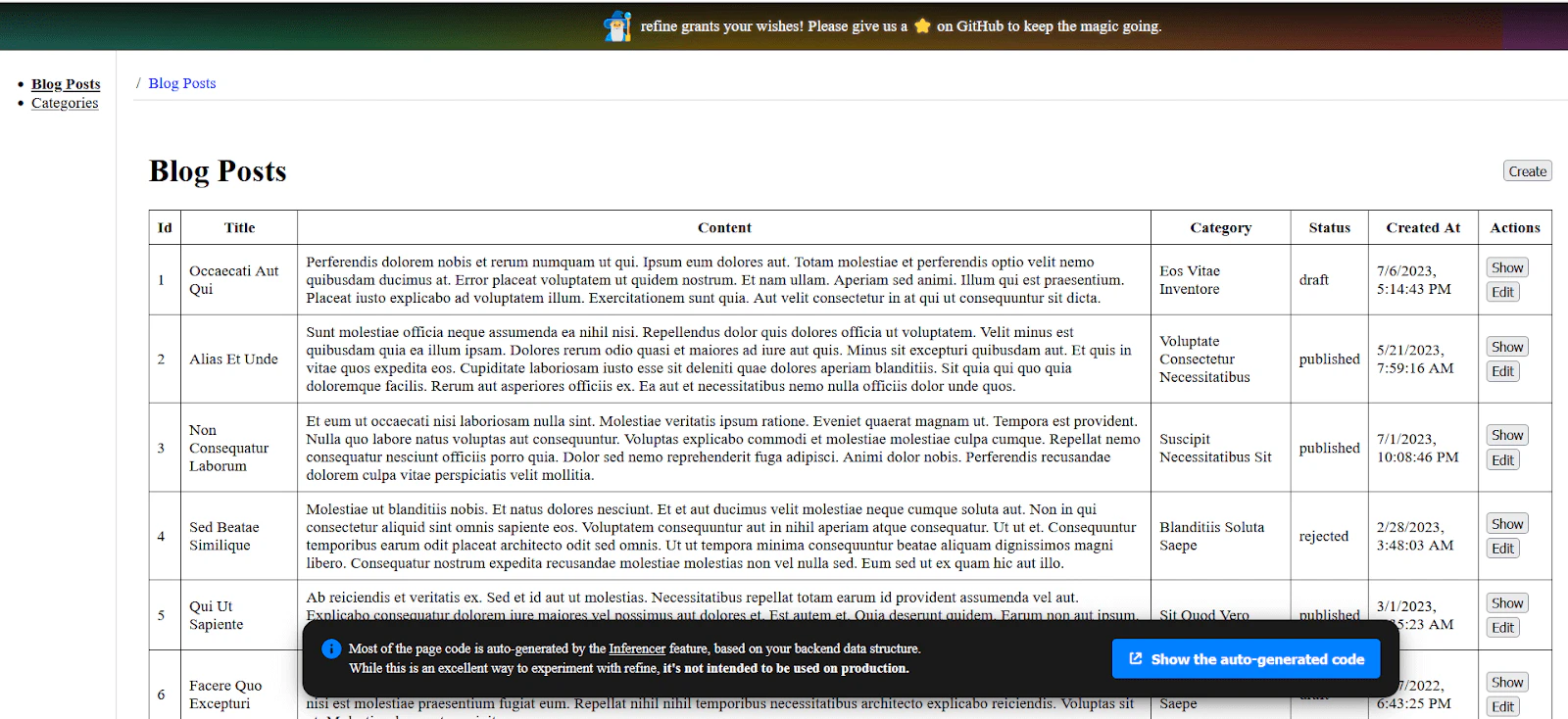Show the post Facere Quo Excepturi
The height and width of the screenshot is (719, 1568).
point(1507,683)
